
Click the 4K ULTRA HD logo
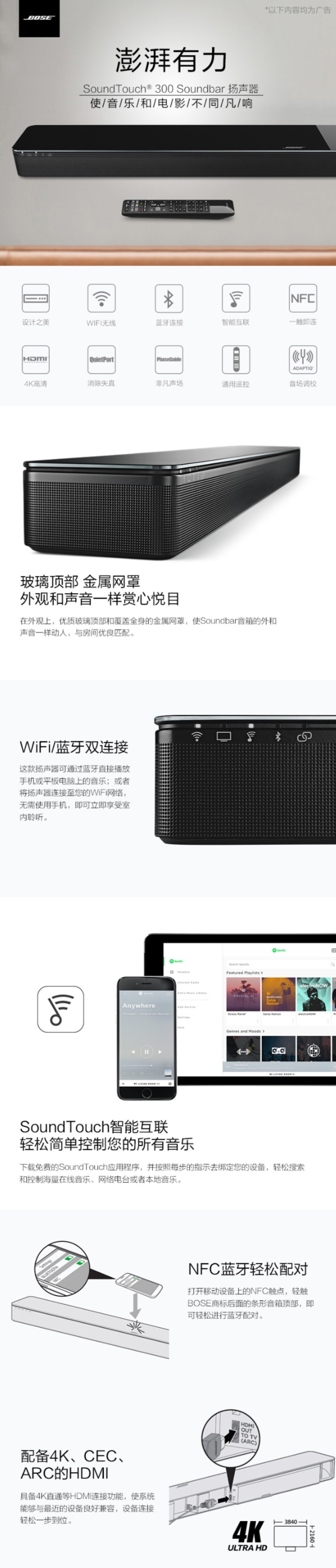pos(249,1536)
